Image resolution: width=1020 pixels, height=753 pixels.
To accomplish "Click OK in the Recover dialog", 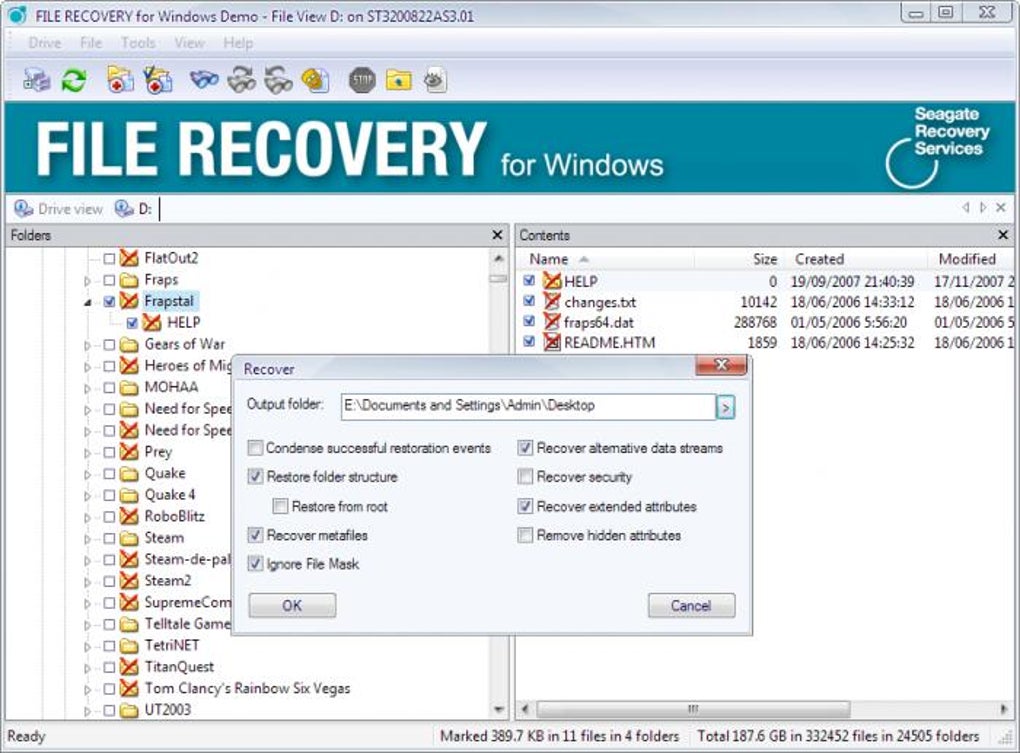I will pyautogui.click(x=292, y=605).
